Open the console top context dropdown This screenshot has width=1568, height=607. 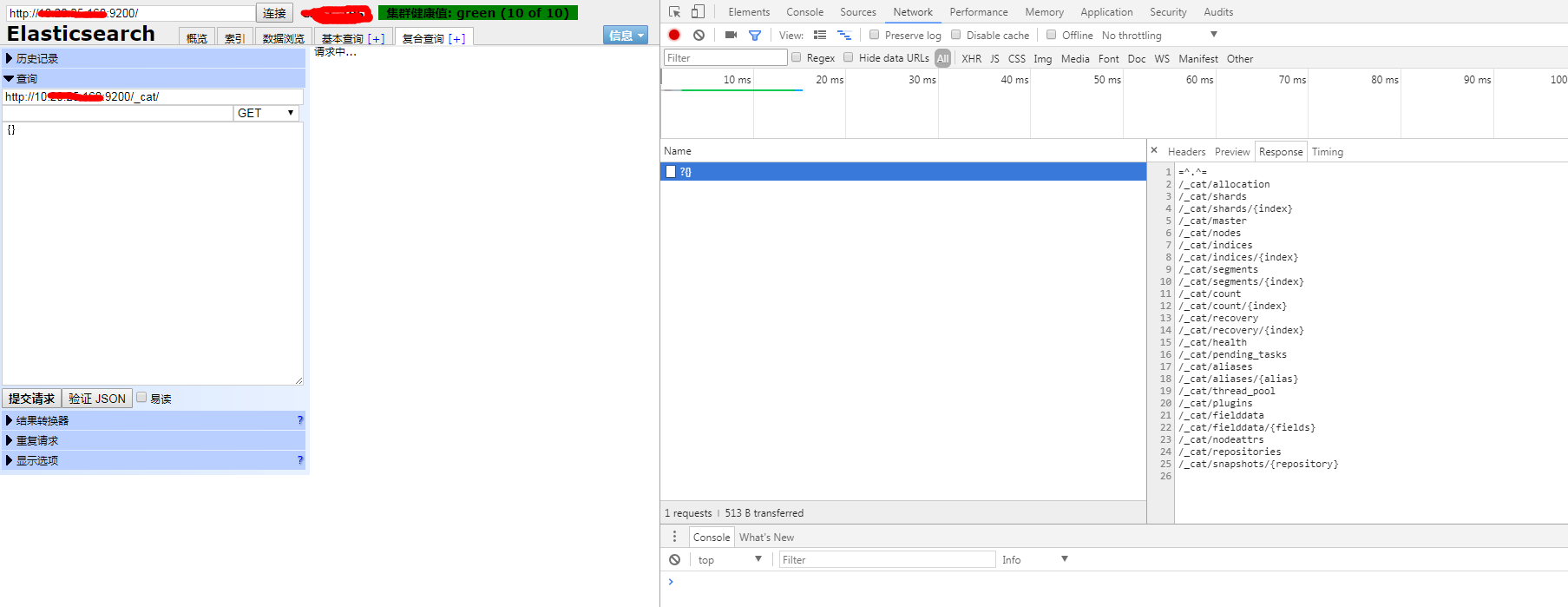(729, 560)
